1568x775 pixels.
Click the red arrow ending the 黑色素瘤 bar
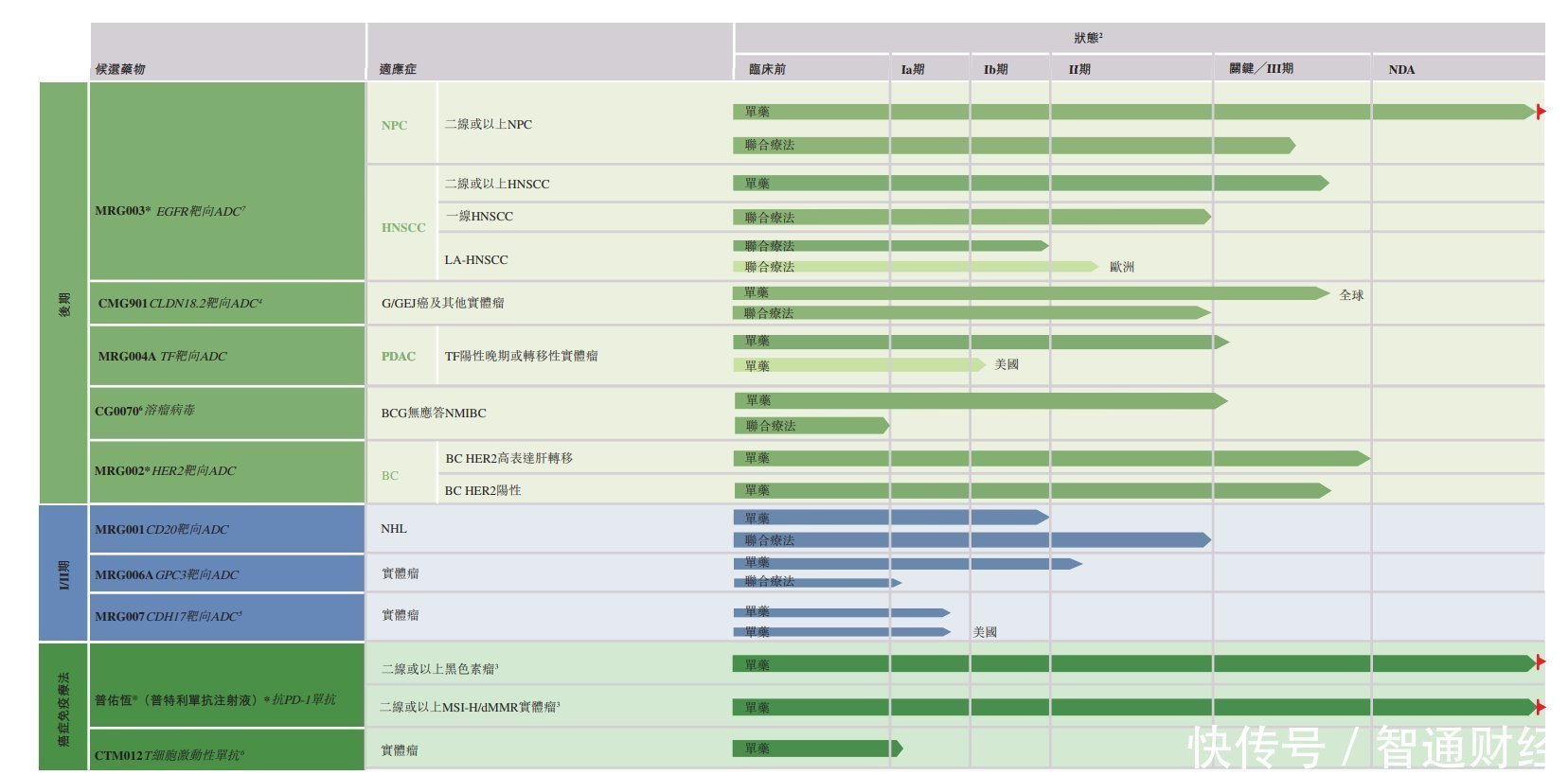click(x=1540, y=662)
